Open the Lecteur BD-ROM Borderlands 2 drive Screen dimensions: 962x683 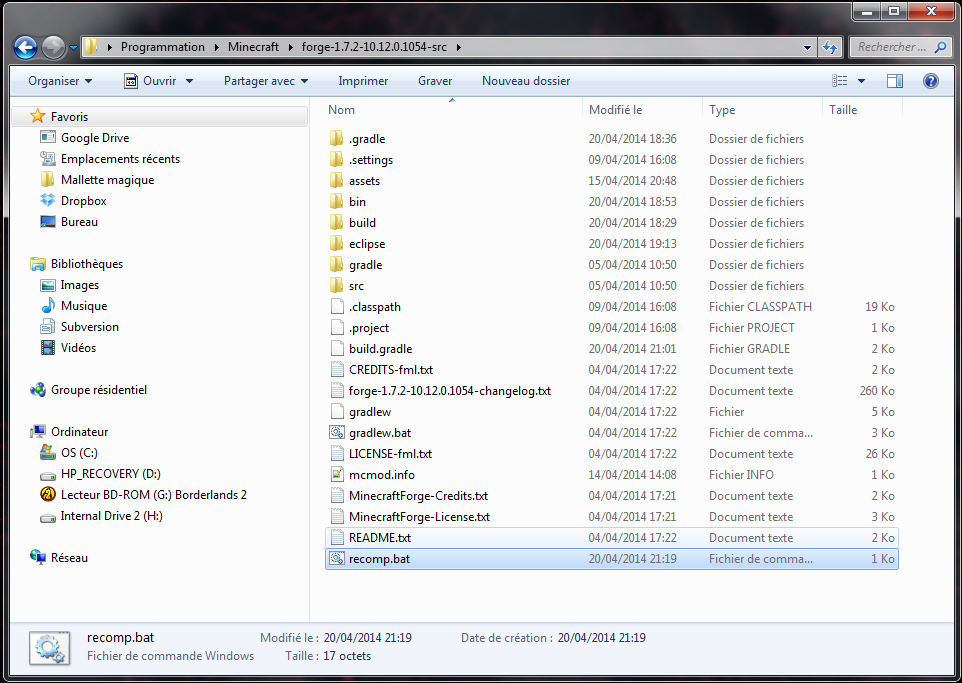153,495
